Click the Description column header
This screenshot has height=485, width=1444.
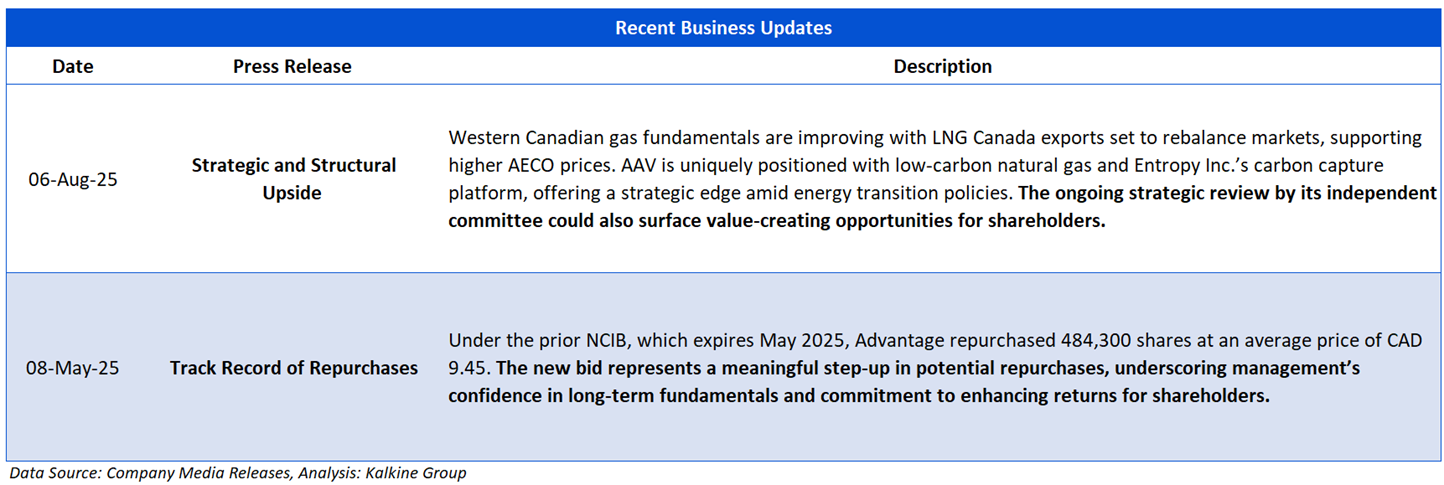942,67
